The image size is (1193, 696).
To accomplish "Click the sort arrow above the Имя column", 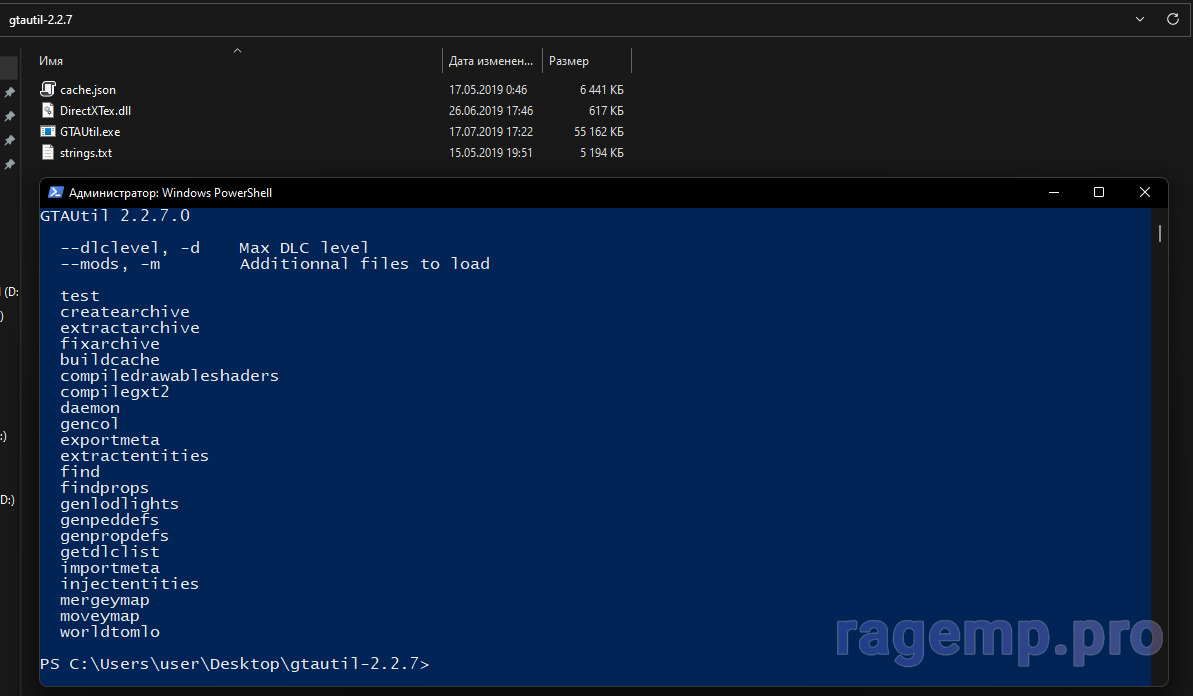I will point(237,50).
